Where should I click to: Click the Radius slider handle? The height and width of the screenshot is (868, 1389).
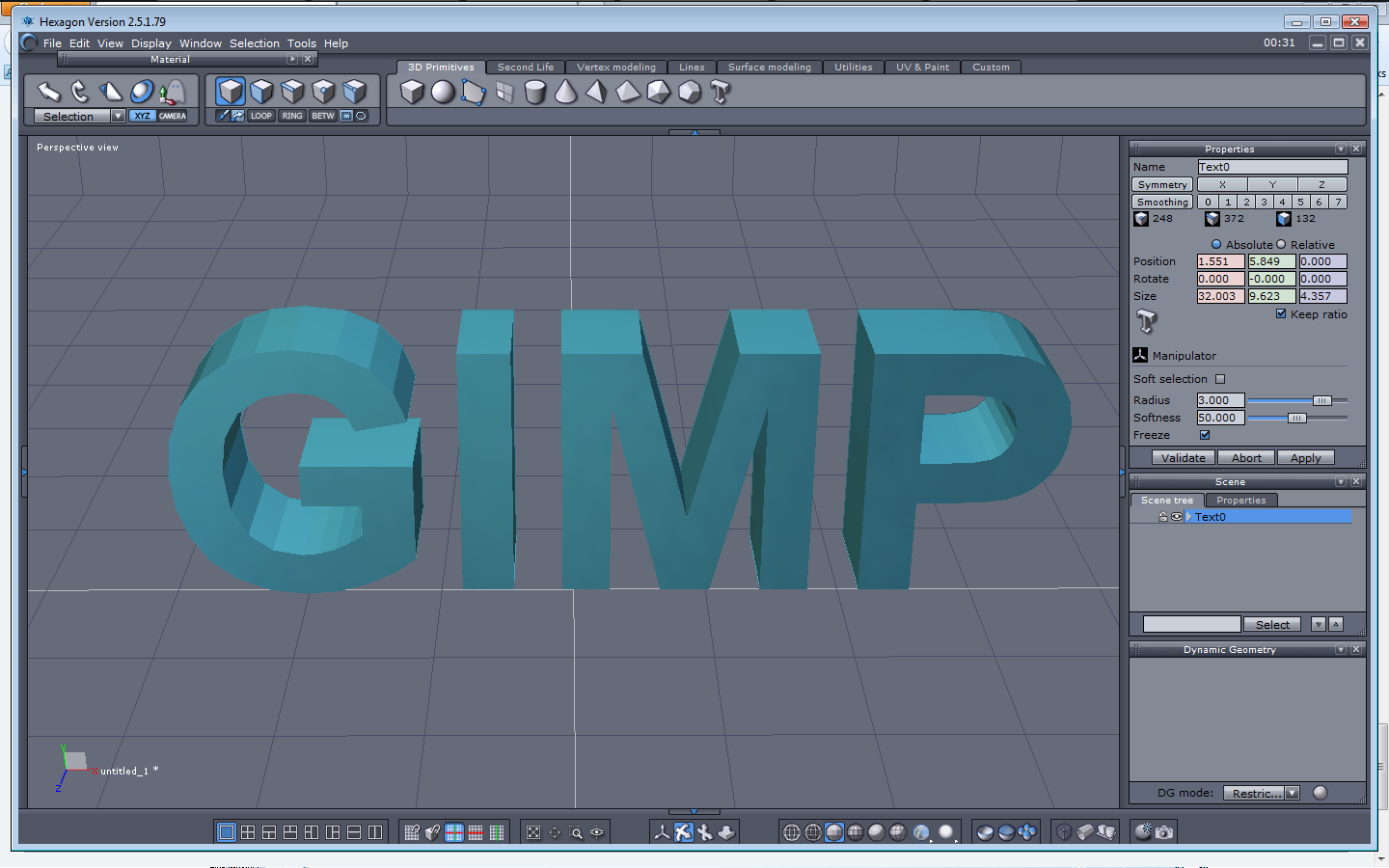tap(1322, 400)
